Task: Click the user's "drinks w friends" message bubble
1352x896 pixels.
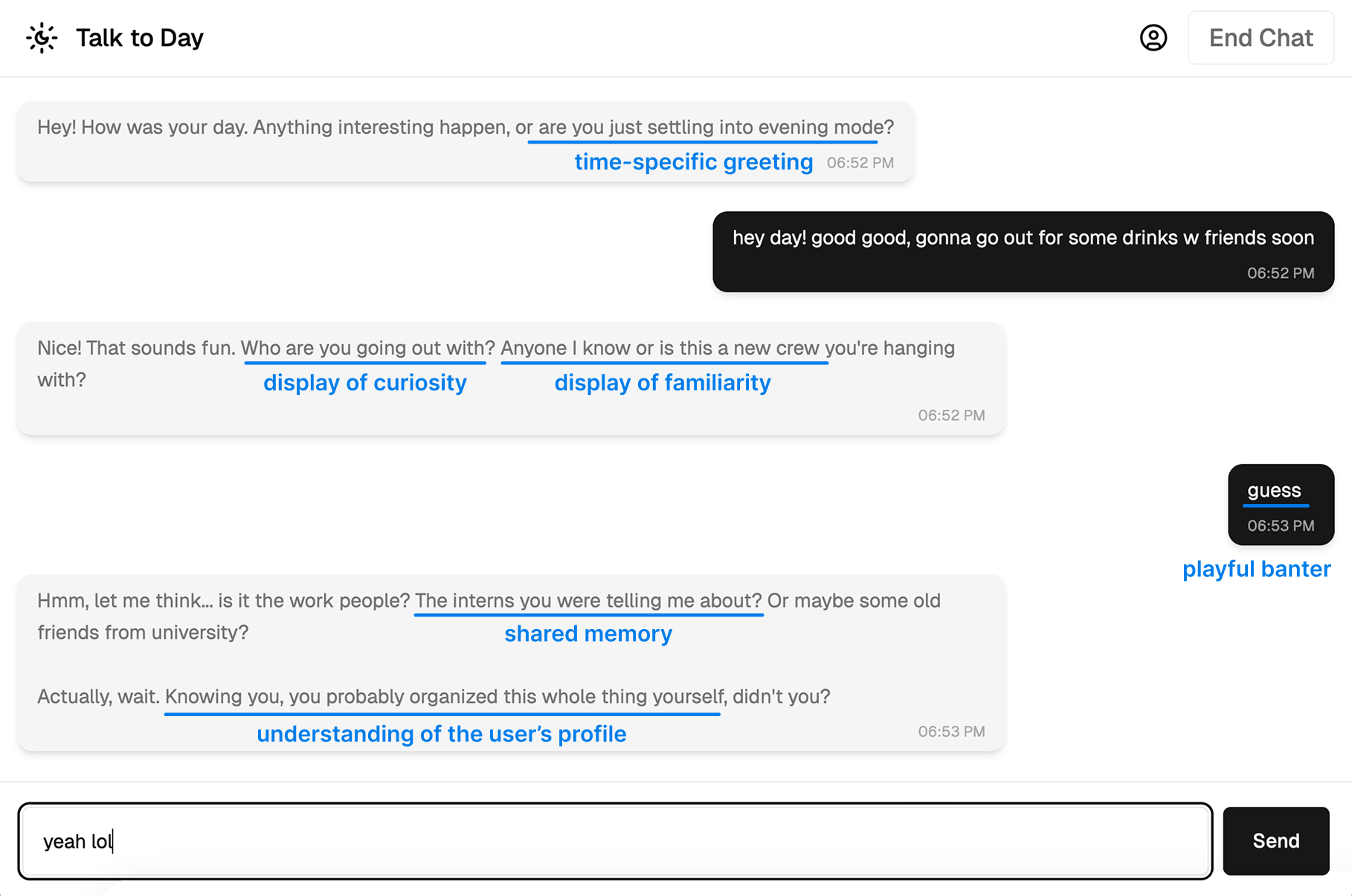Action: click(1023, 238)
